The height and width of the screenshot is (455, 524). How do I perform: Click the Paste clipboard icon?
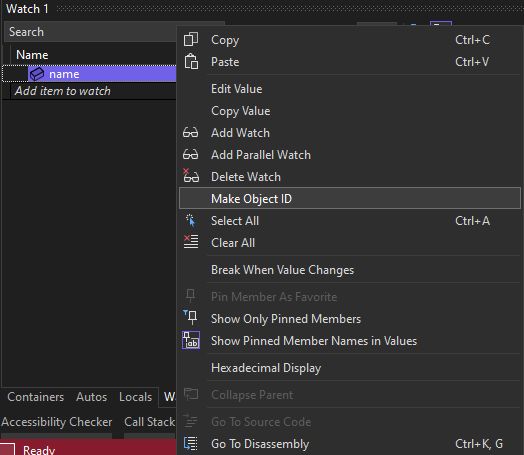[191, 61]
